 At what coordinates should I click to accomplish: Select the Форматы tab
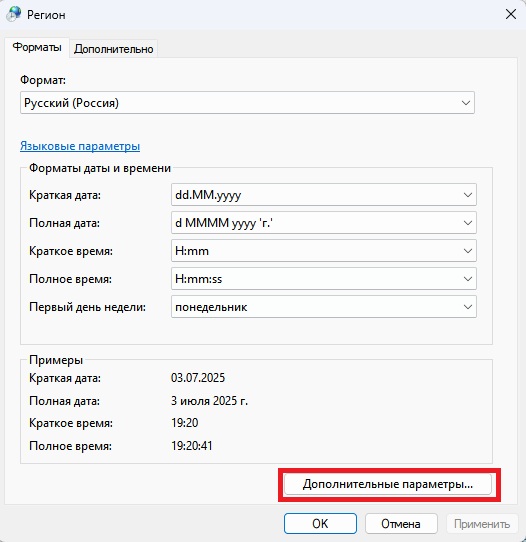37,47
